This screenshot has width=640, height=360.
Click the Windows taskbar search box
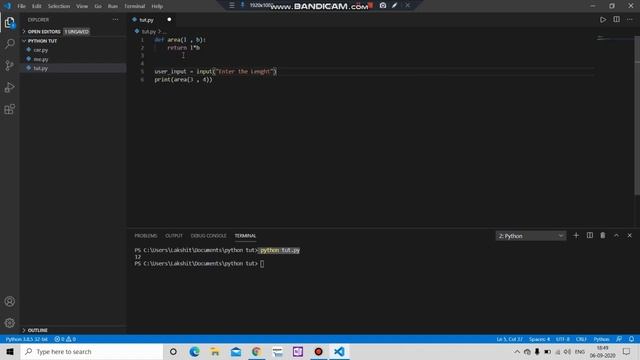[x=92, y=351]
